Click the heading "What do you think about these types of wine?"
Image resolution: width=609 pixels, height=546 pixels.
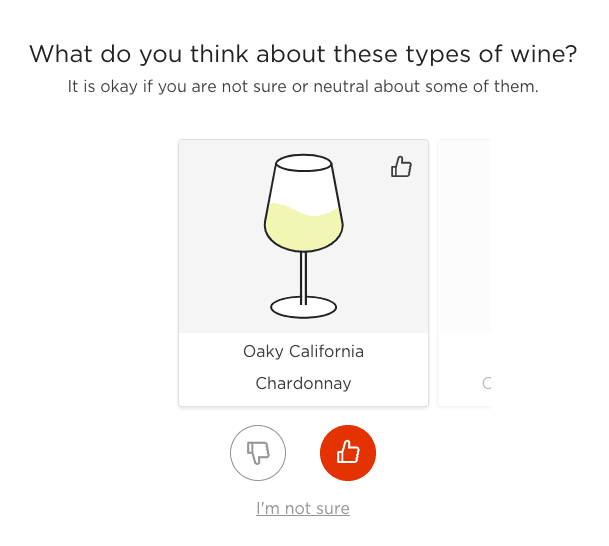(x=303, y=54)
